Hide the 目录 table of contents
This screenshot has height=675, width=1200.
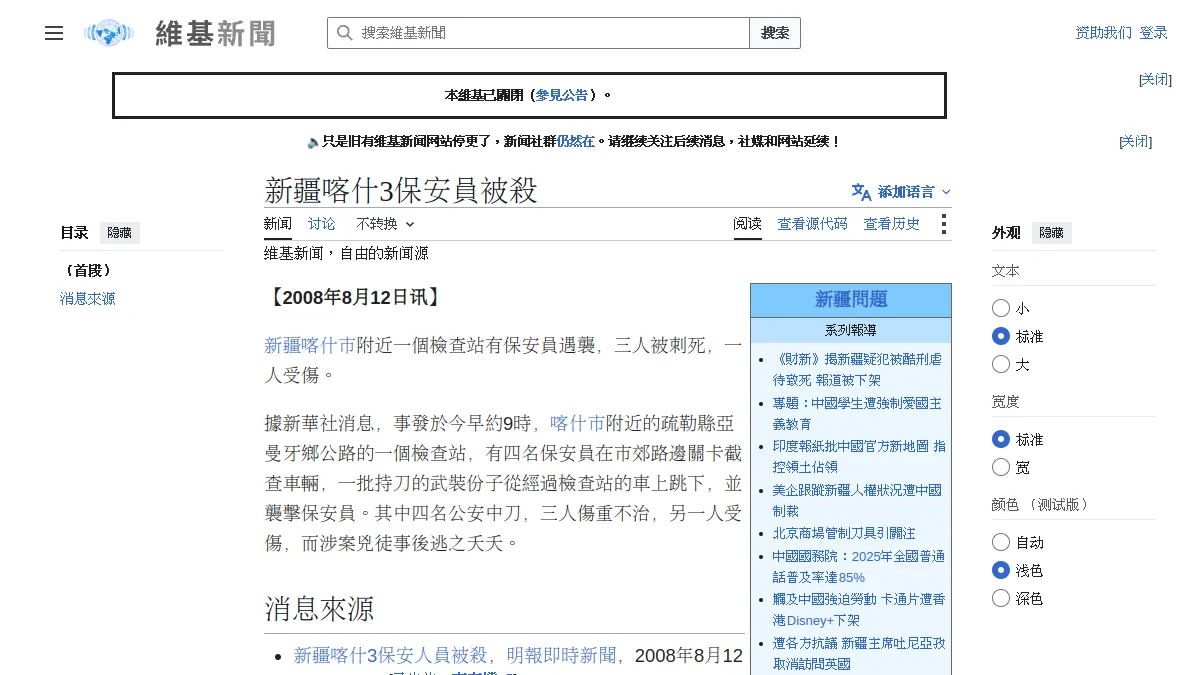tap(120, 233)
